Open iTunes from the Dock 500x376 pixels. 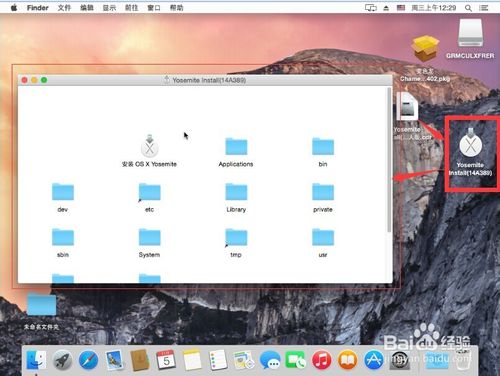click(x=321, y=360)
